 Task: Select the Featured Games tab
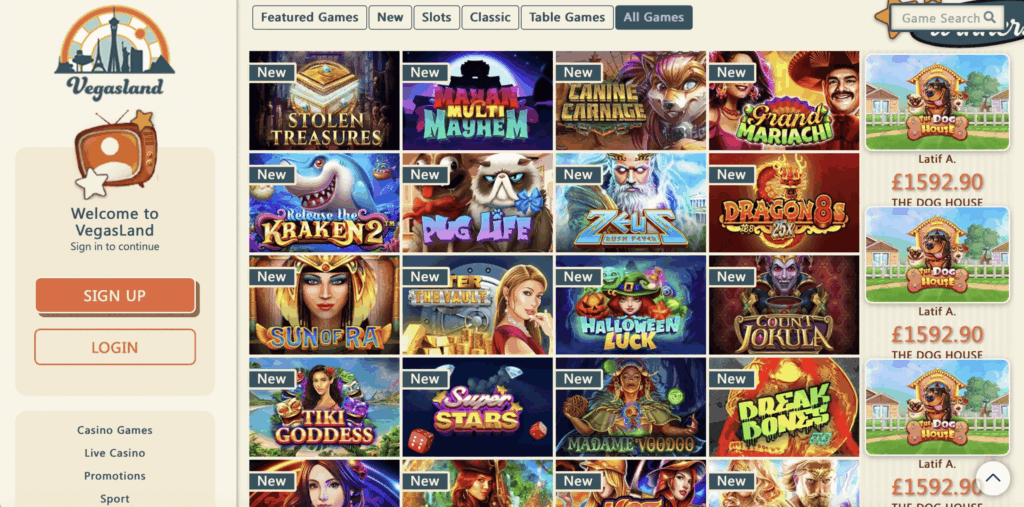point(310,18)
